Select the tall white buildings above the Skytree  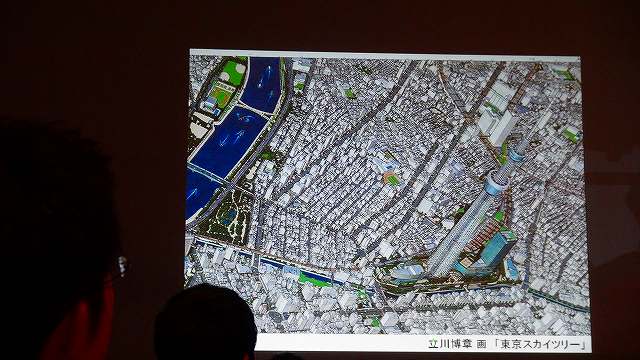496,113
